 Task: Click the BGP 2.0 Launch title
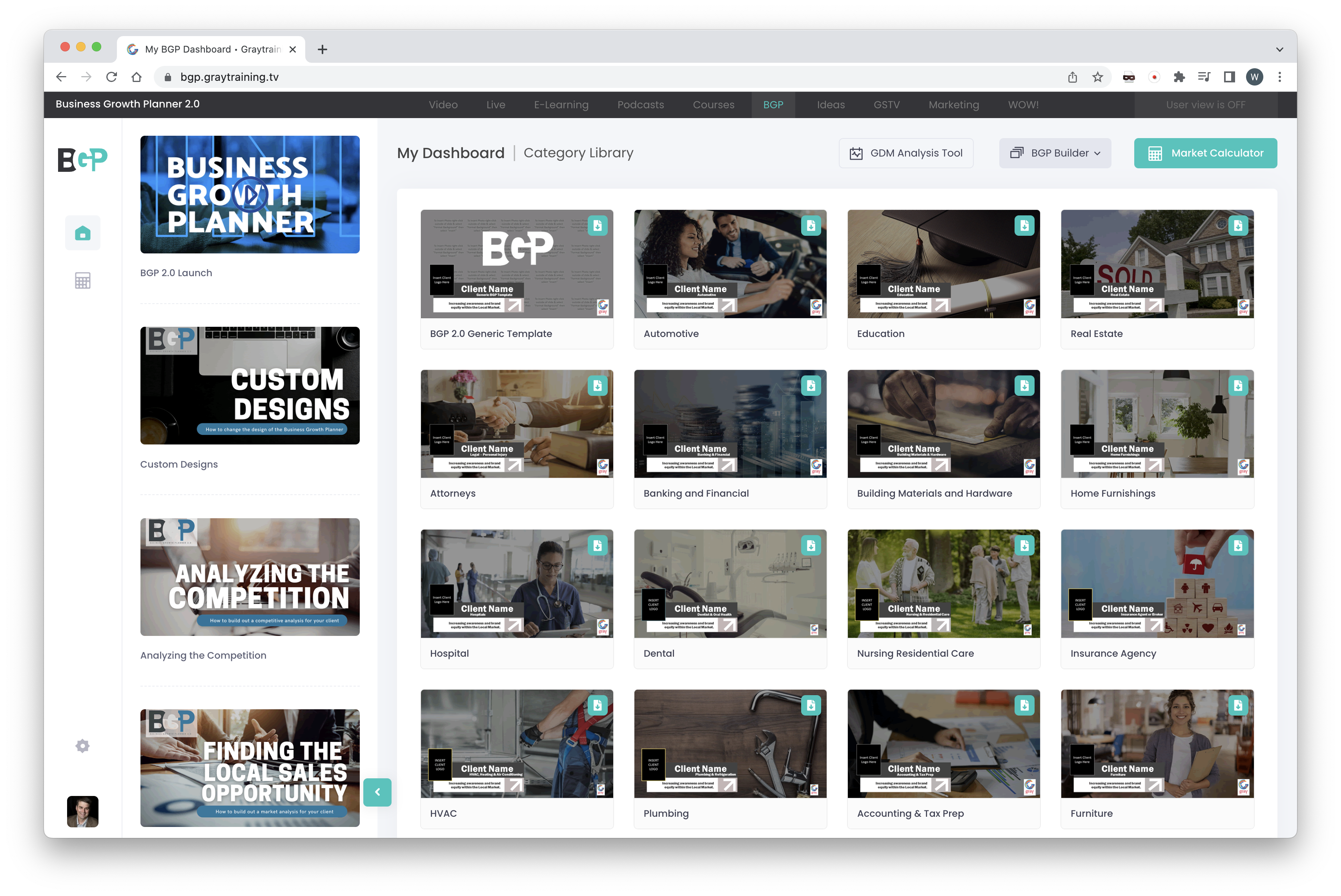coord(176,273)
